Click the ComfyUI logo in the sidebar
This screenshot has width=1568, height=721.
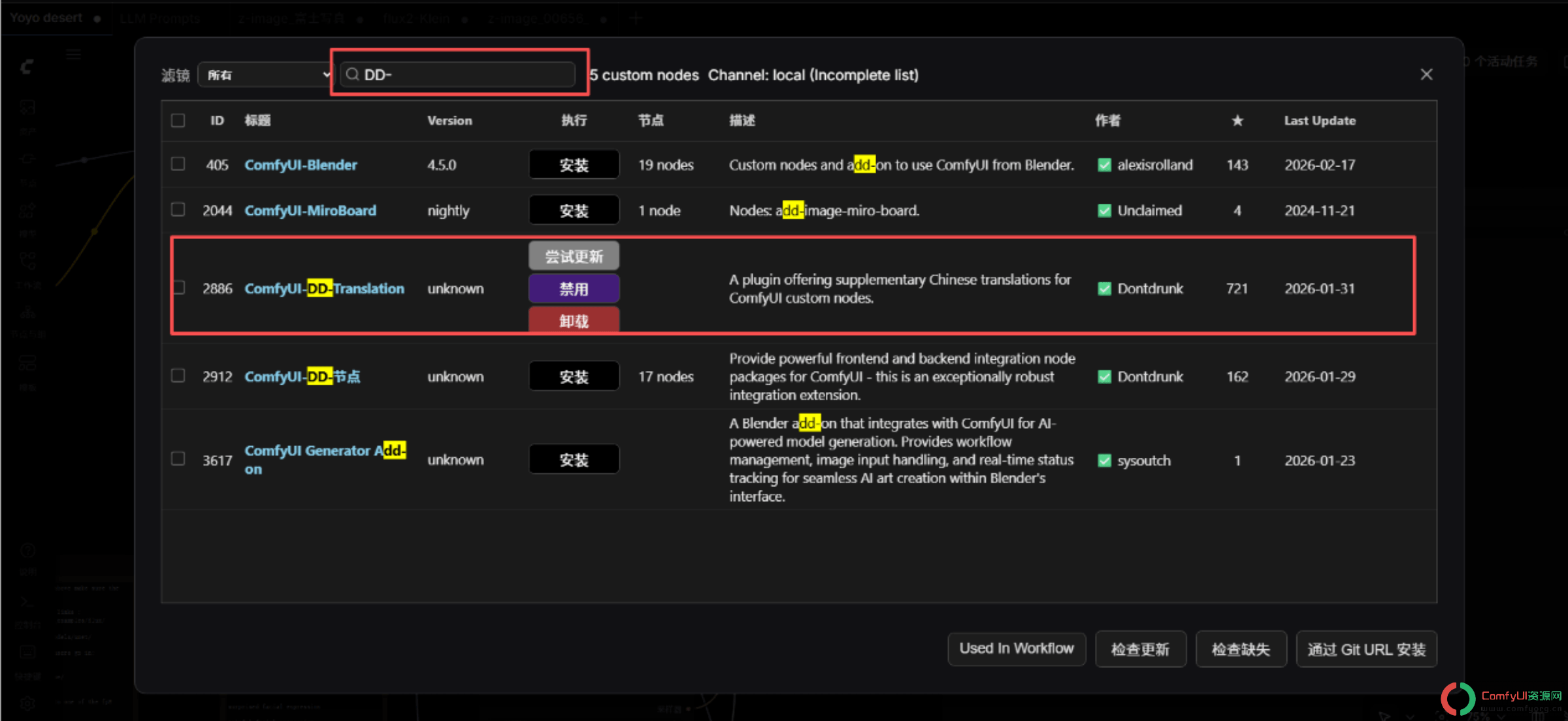coord(27,66)
